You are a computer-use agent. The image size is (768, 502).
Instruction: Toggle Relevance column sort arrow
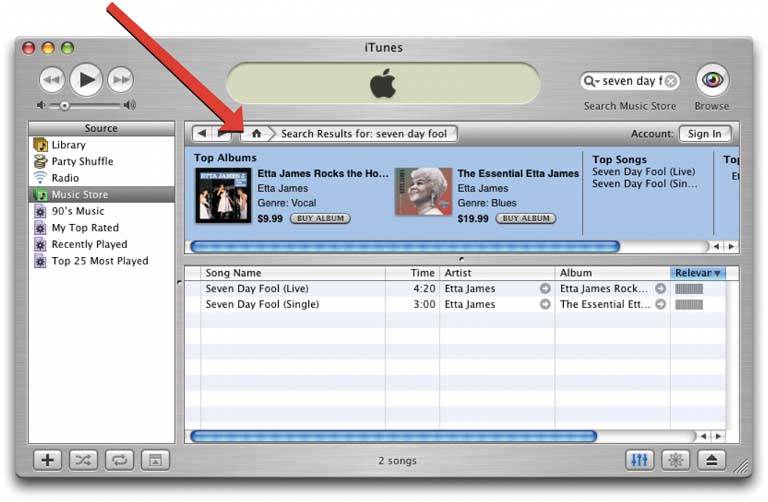717,273
